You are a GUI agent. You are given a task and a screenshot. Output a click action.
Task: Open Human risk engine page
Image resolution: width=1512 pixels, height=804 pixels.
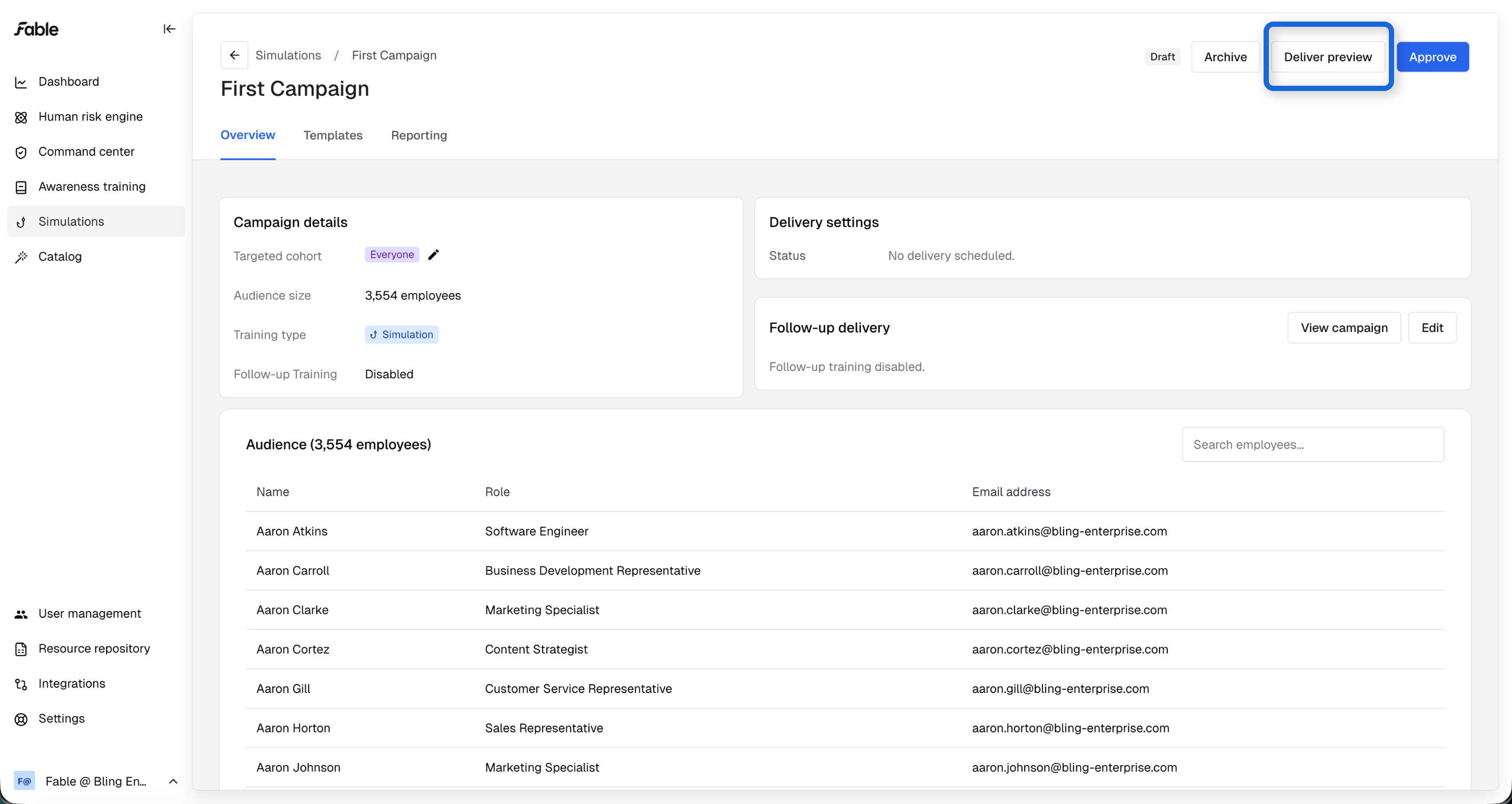point(96,117)
